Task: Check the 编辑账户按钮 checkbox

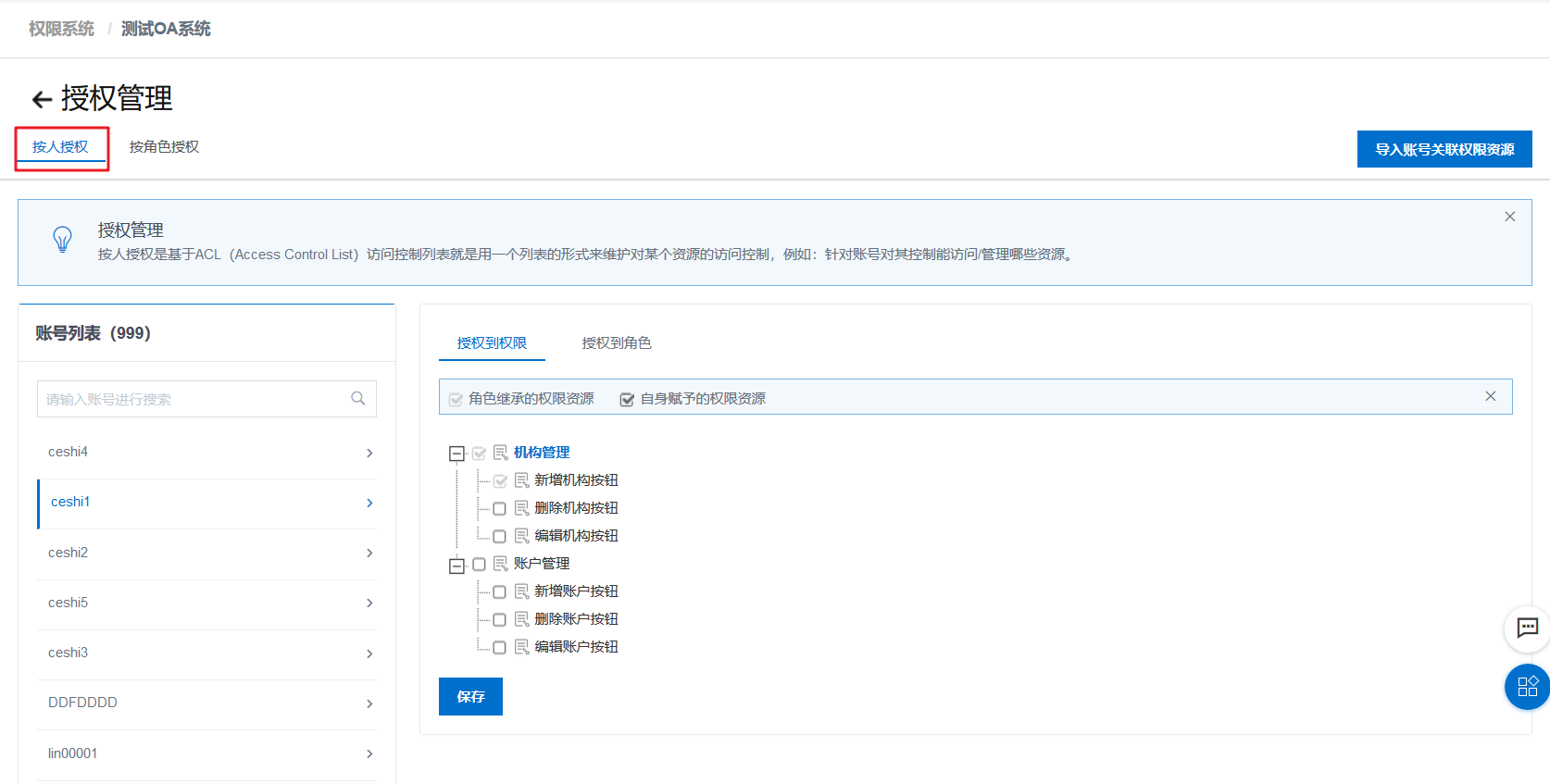Action: tap(499, 648)
